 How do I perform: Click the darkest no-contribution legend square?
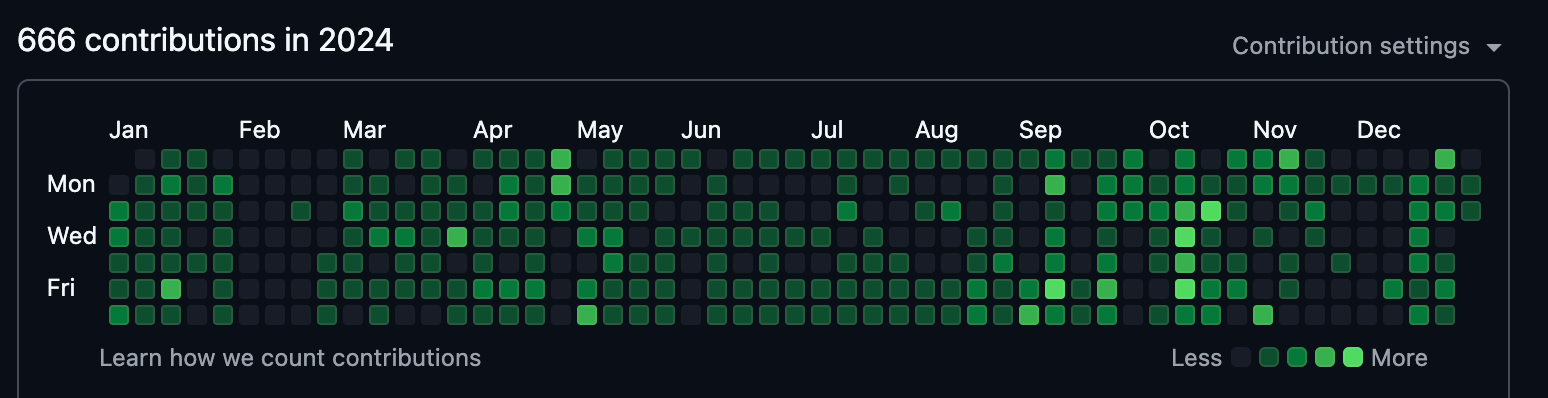[x=1242, y=358]
